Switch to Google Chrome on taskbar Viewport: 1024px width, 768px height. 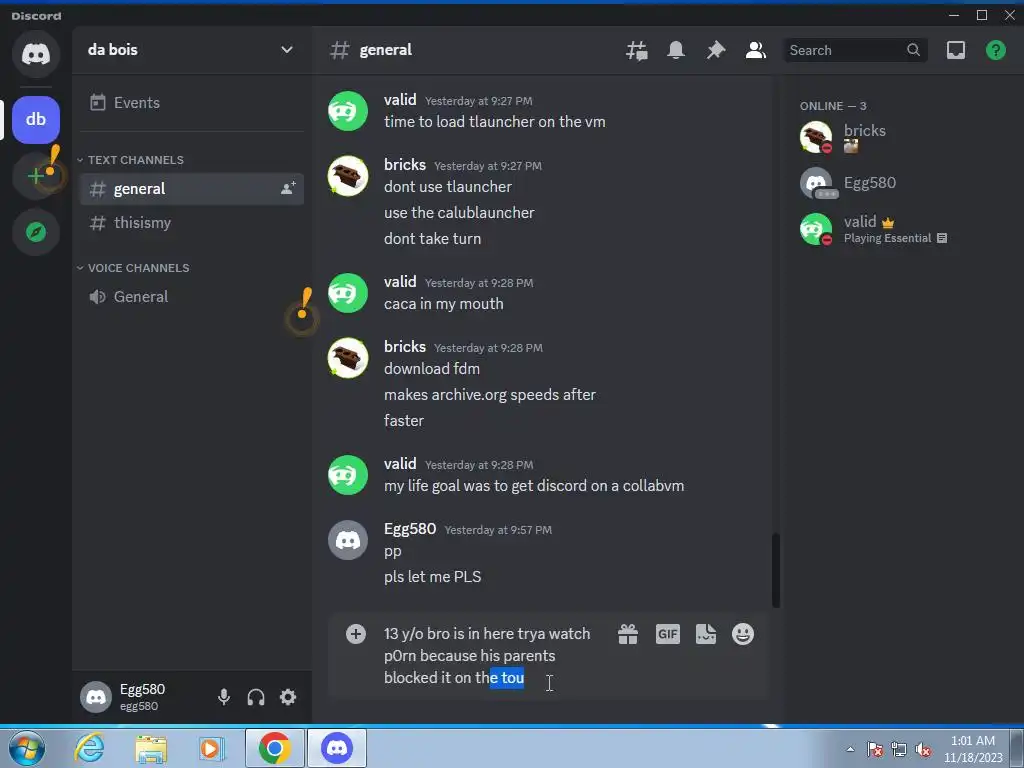(x=274, y=748)
